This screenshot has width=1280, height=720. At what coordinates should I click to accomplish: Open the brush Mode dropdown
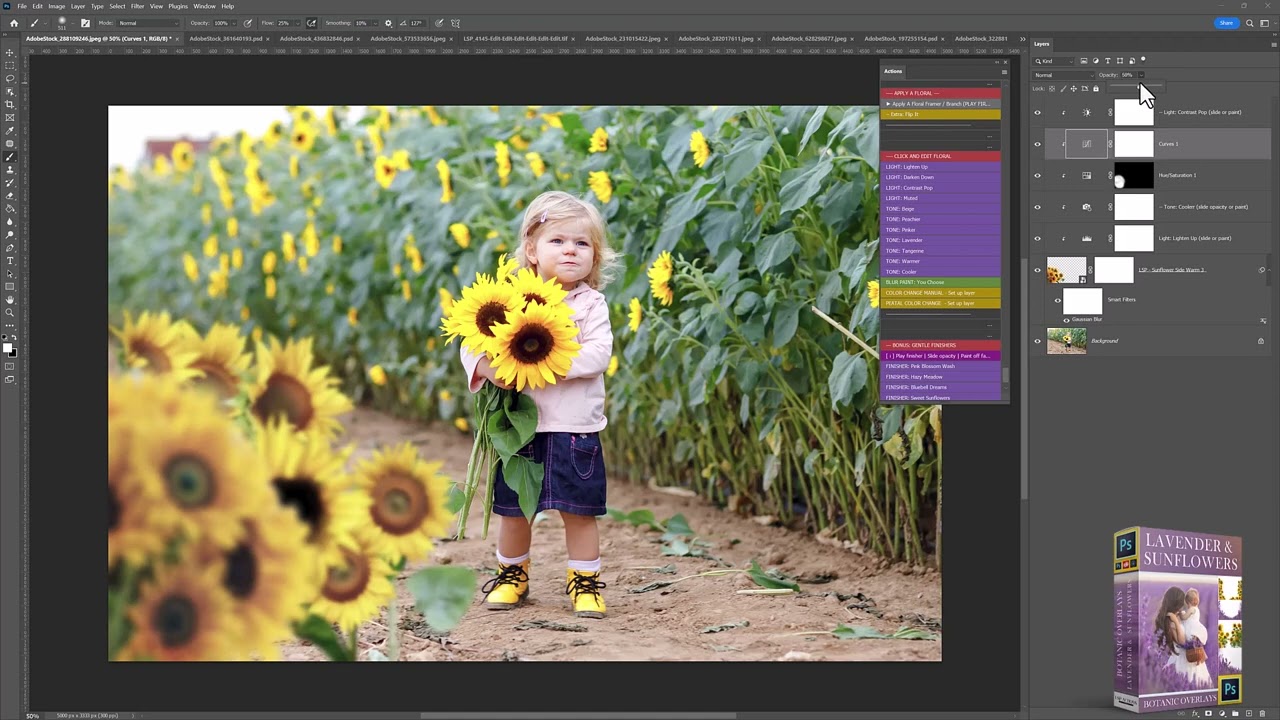click(x=147, y=23)
